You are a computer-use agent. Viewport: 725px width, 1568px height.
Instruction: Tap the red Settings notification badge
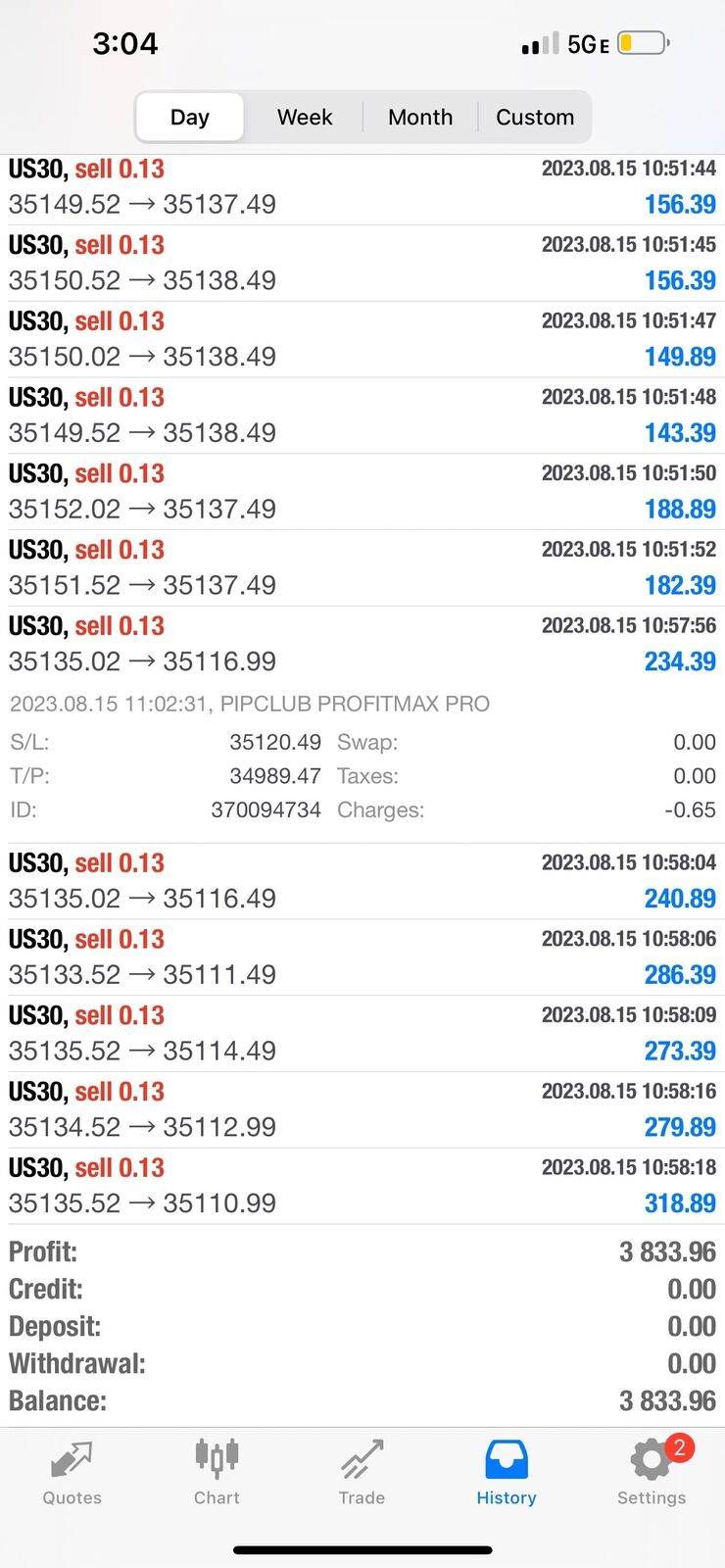[679, 1447]
